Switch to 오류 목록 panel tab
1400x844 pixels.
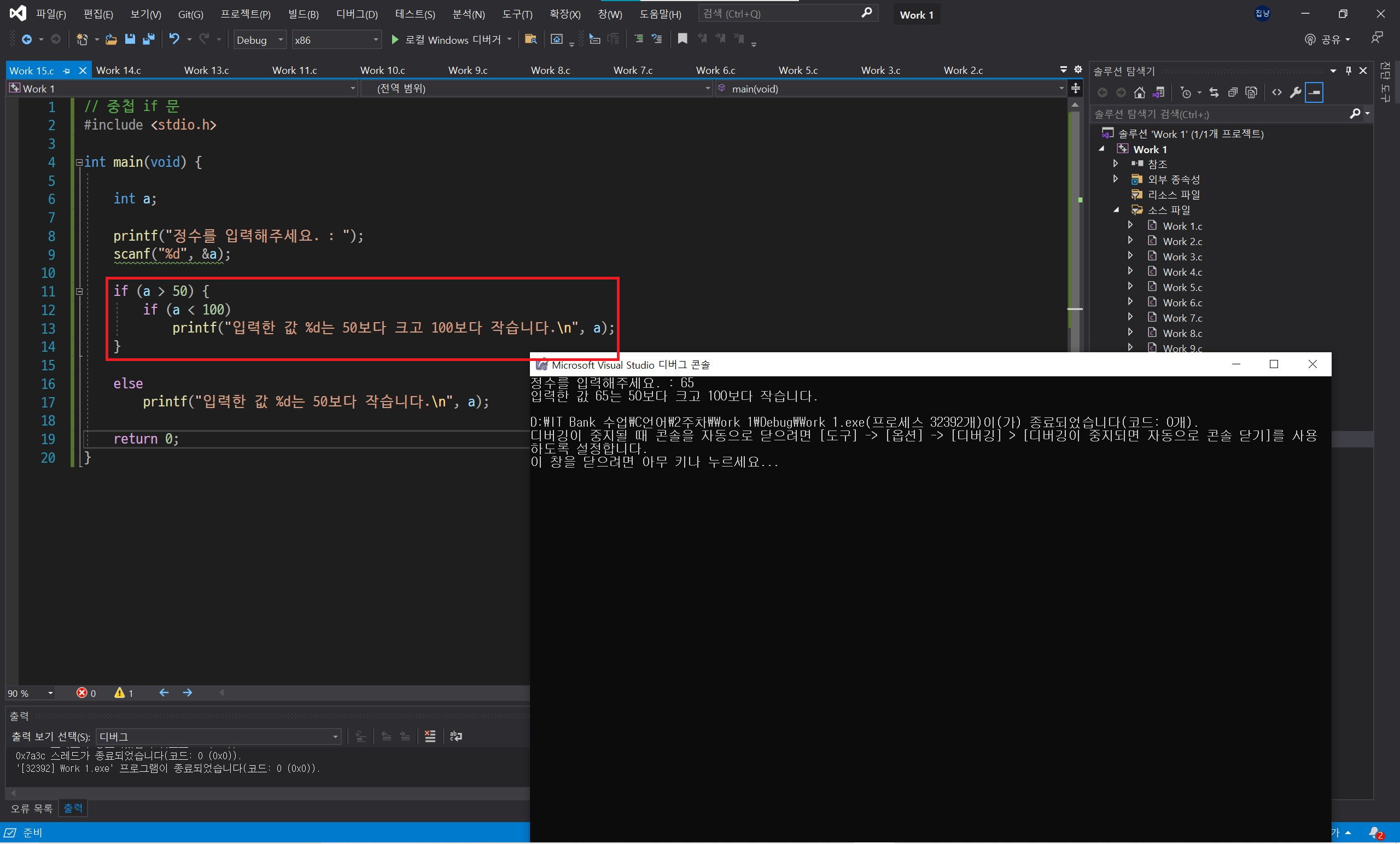click(x=32, y=808)
